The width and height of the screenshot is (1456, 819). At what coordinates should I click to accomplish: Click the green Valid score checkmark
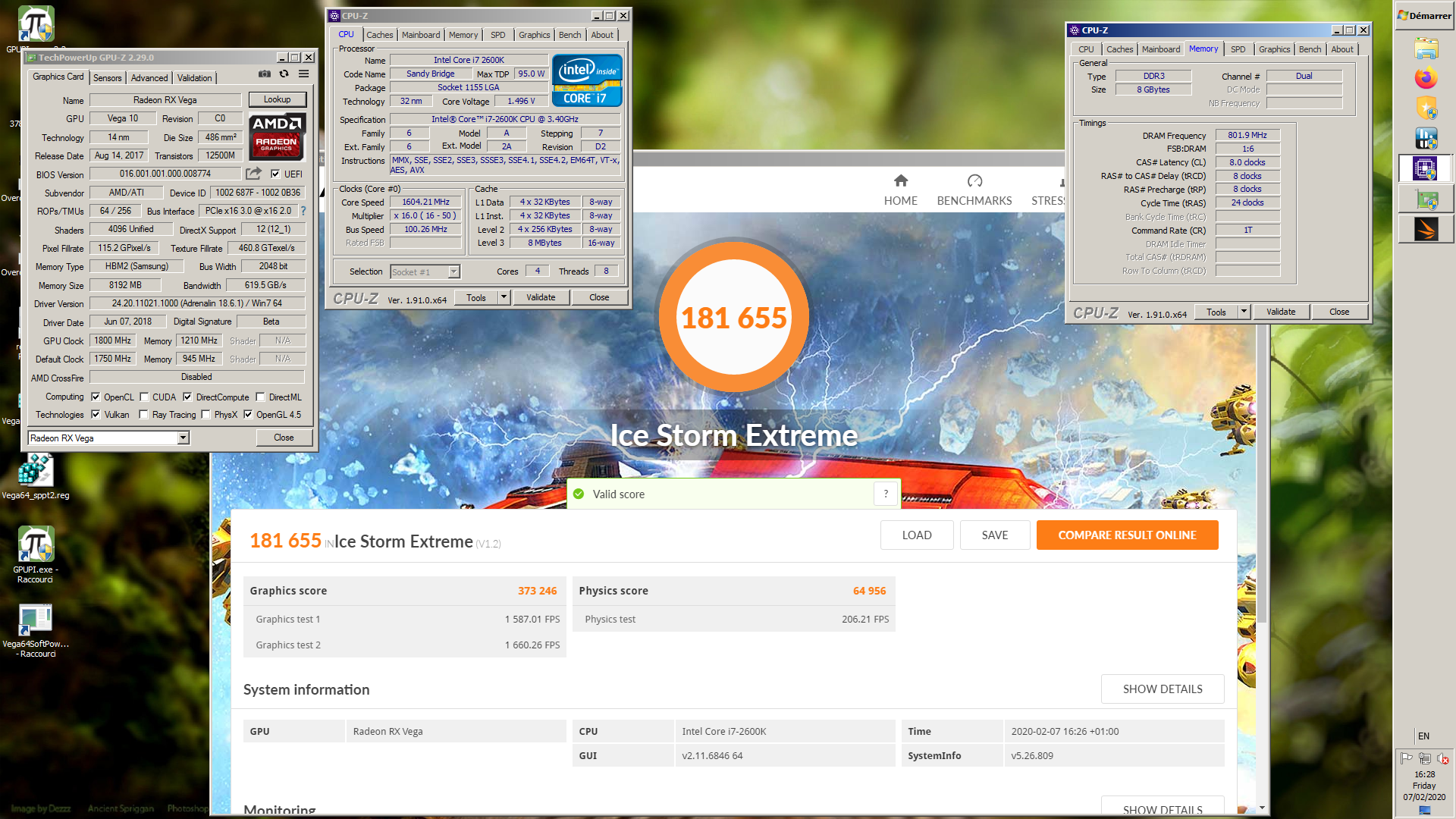pos(579,494)
